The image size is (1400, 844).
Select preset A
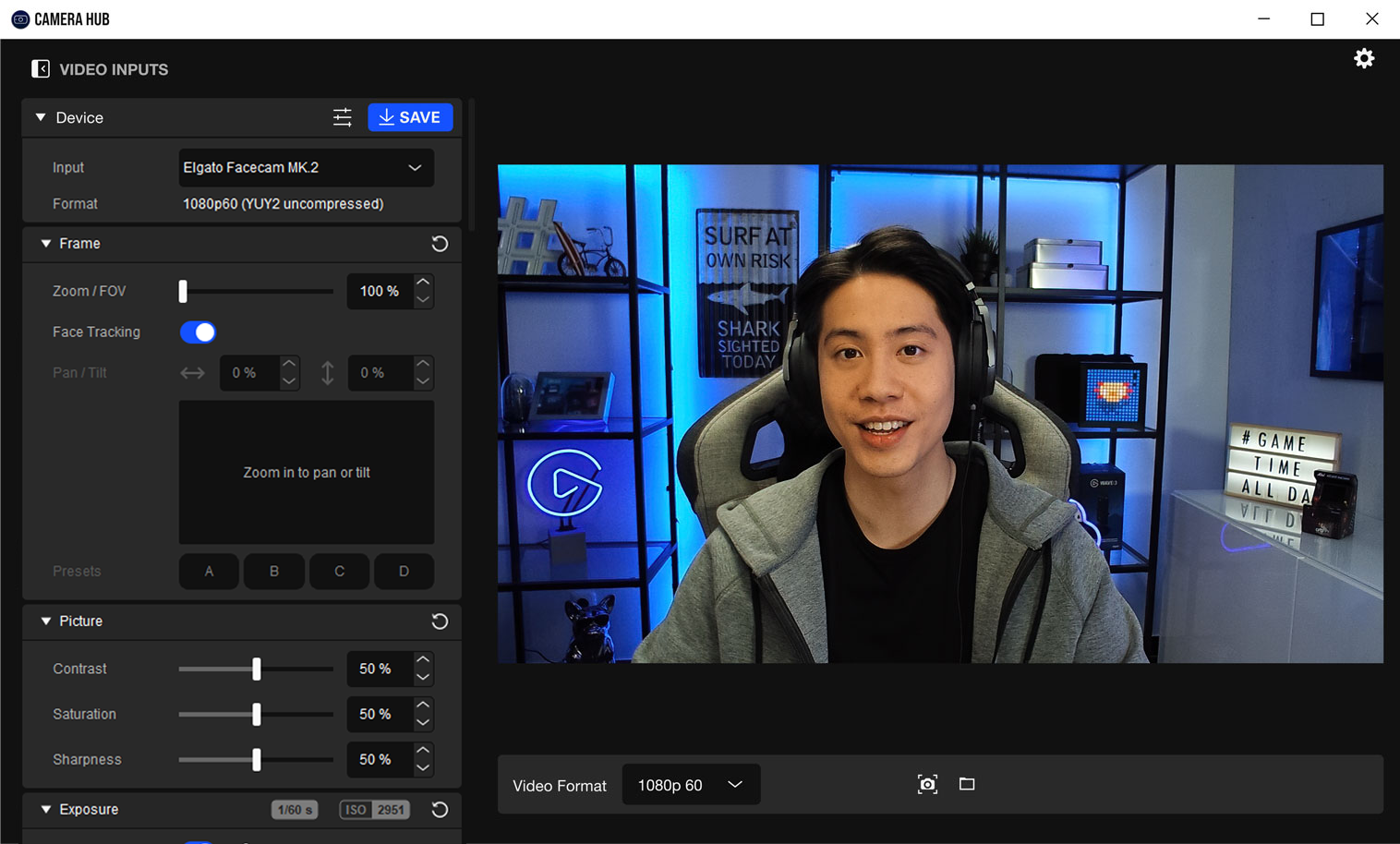(209, 572)
